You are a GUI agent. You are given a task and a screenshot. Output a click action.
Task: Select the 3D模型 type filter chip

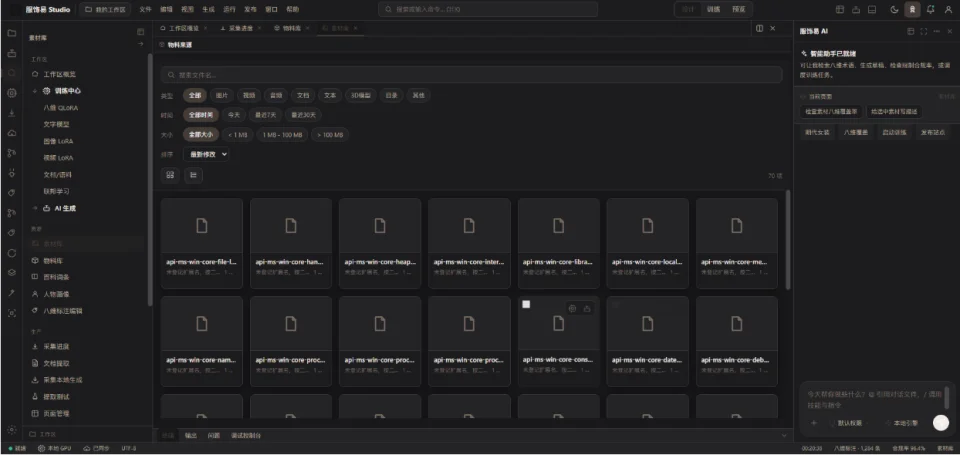360,96
